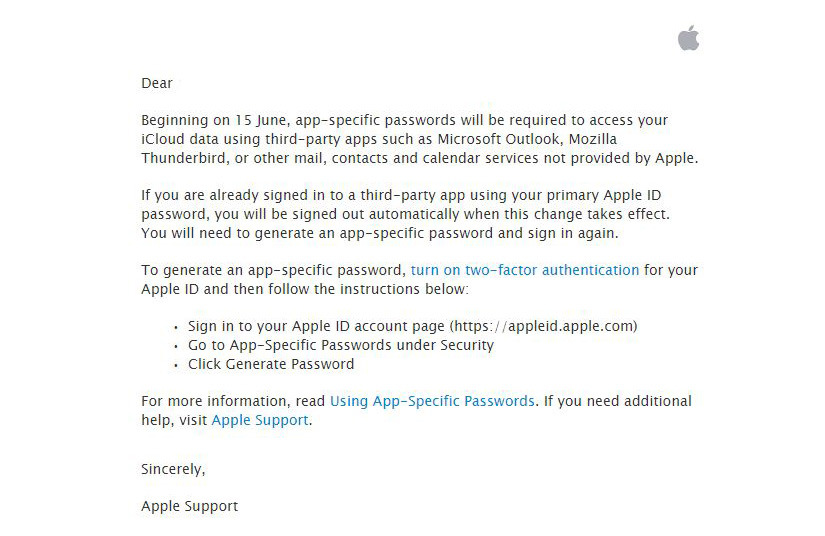Viewport: 825px width, 536px height.
Task: Click the 'If you are already signed in' line
Action: pyautogui.click(x=401, y=195)
